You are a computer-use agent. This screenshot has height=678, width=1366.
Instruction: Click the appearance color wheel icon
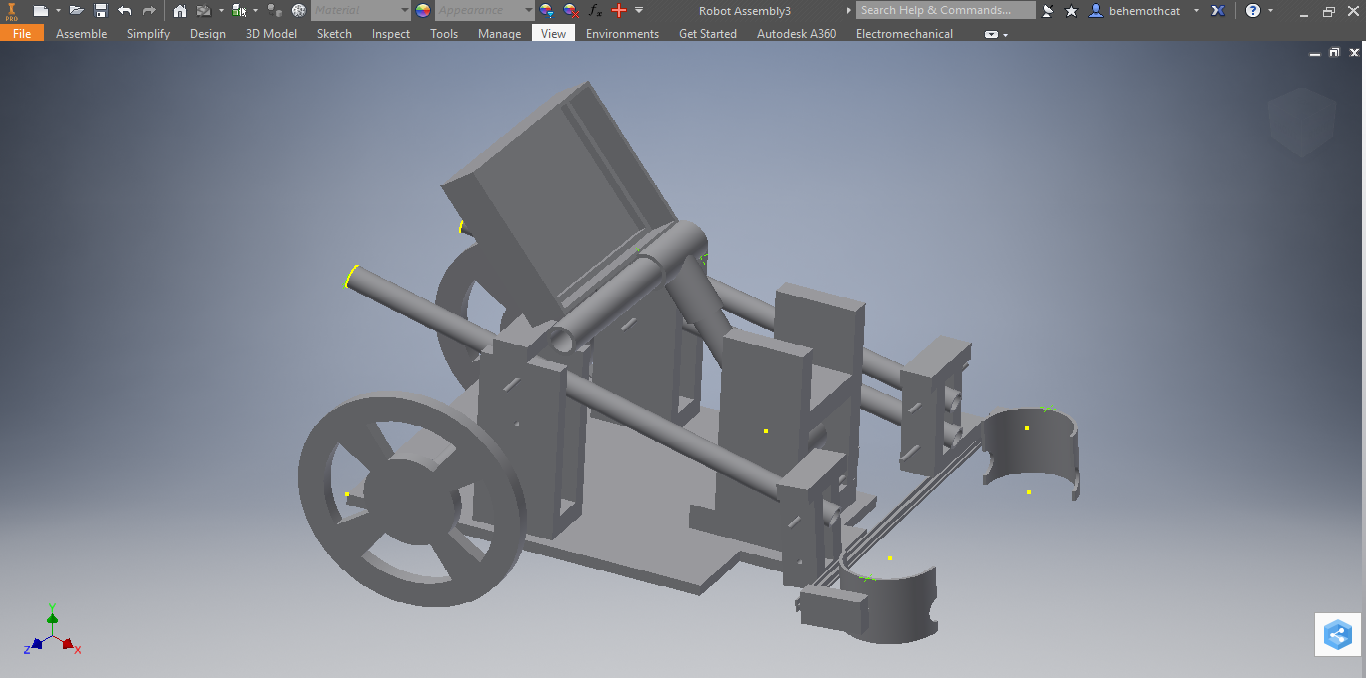[x=423, y=10]
